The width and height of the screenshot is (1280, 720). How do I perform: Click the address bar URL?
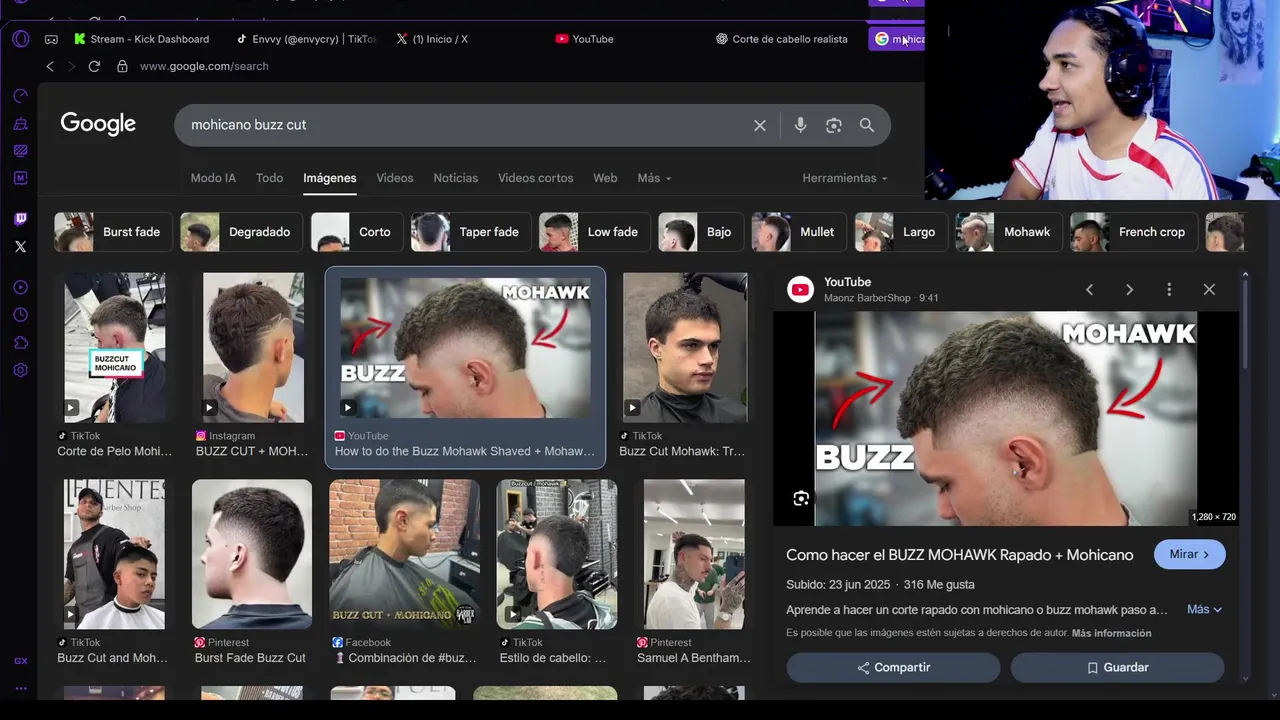[204, 66]
